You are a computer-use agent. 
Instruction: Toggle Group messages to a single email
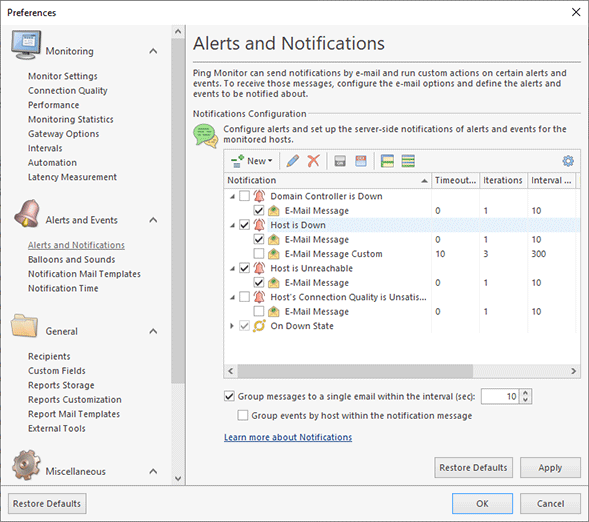coord(229,396)
